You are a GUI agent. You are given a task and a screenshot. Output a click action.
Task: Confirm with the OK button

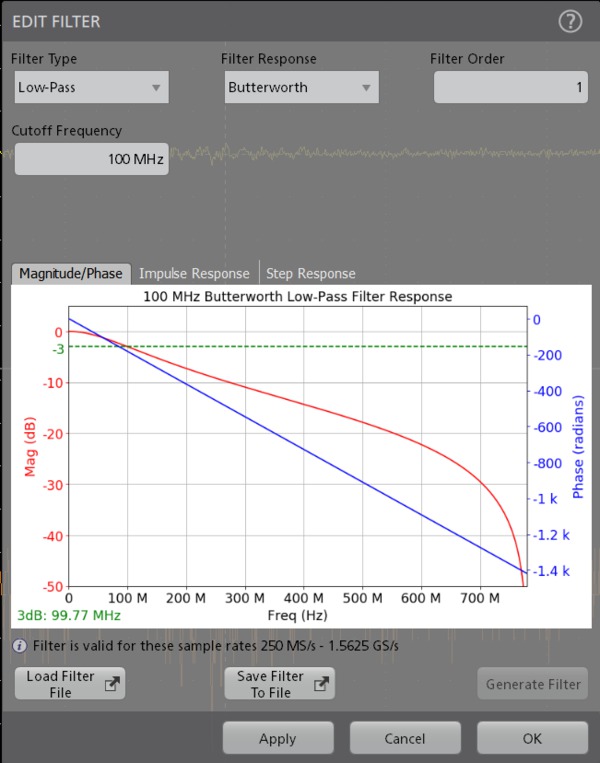click(x=531, y=738)
